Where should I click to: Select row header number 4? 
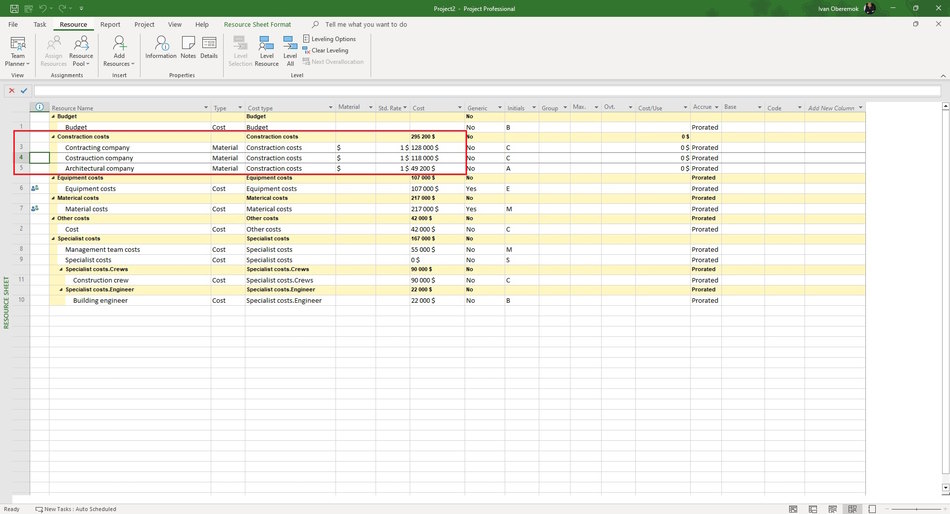[x=21, y=158]
